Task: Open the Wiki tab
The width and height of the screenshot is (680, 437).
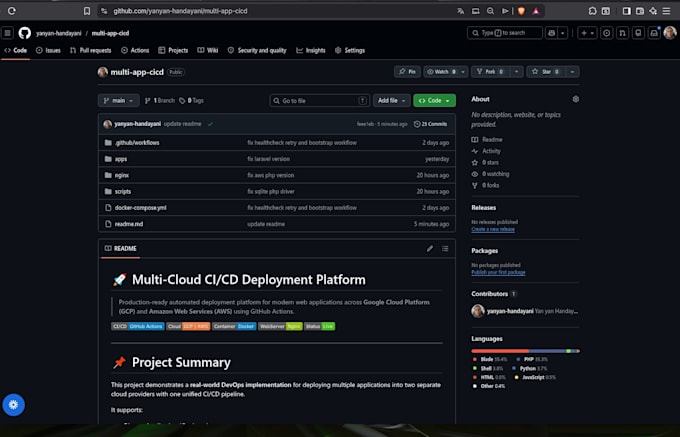Action: (208, 50)
